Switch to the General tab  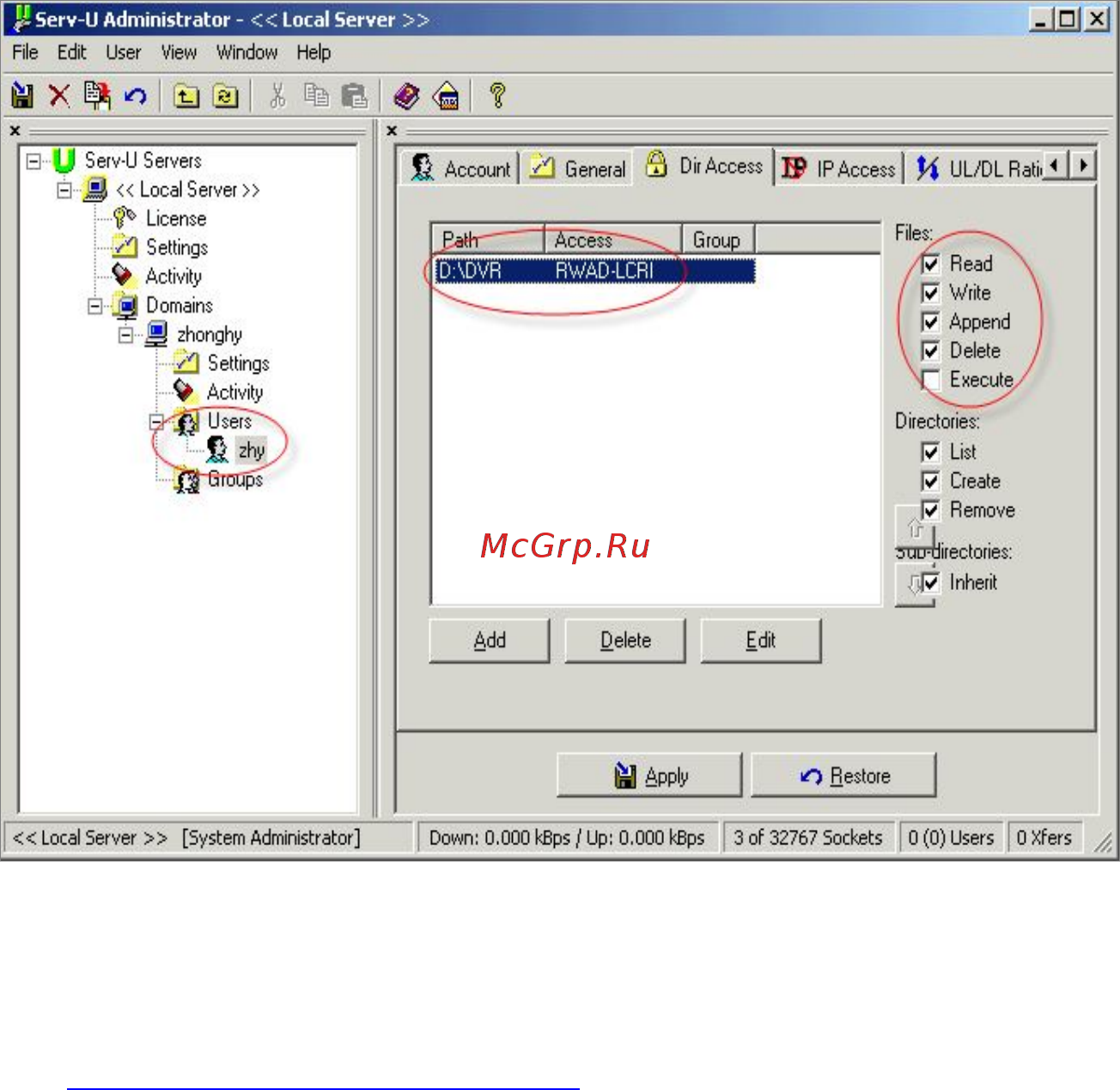point(578,168)
